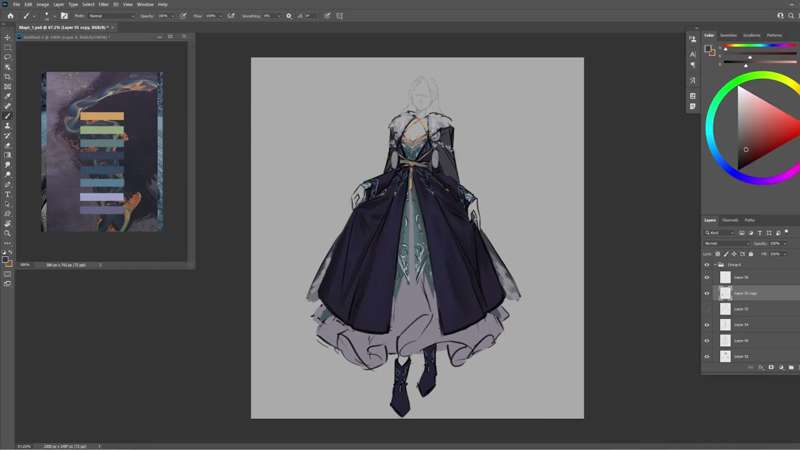Select the Type tool
800x450 pixels.
[x=7, y=194]
